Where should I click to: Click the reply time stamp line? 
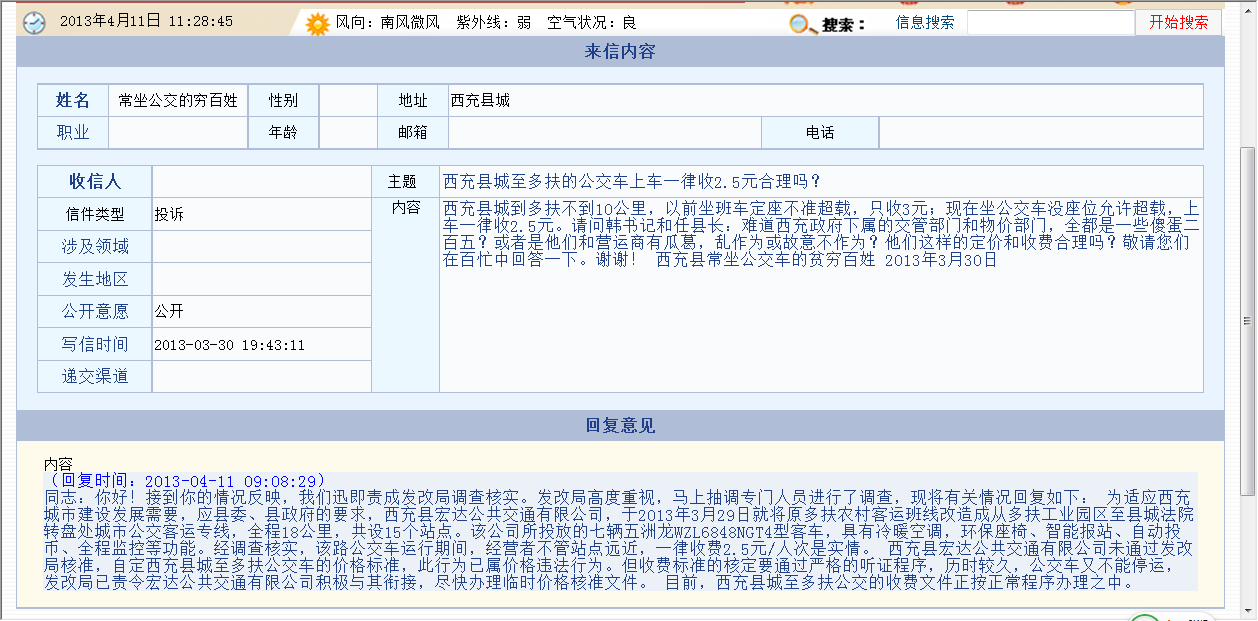pos(187,481)
